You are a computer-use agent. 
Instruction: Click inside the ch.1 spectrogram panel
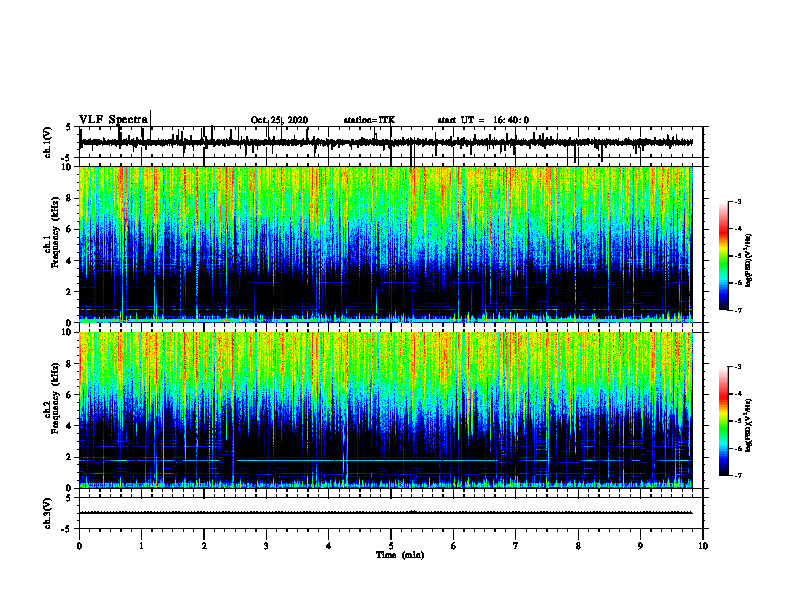(x=385, y=244)
